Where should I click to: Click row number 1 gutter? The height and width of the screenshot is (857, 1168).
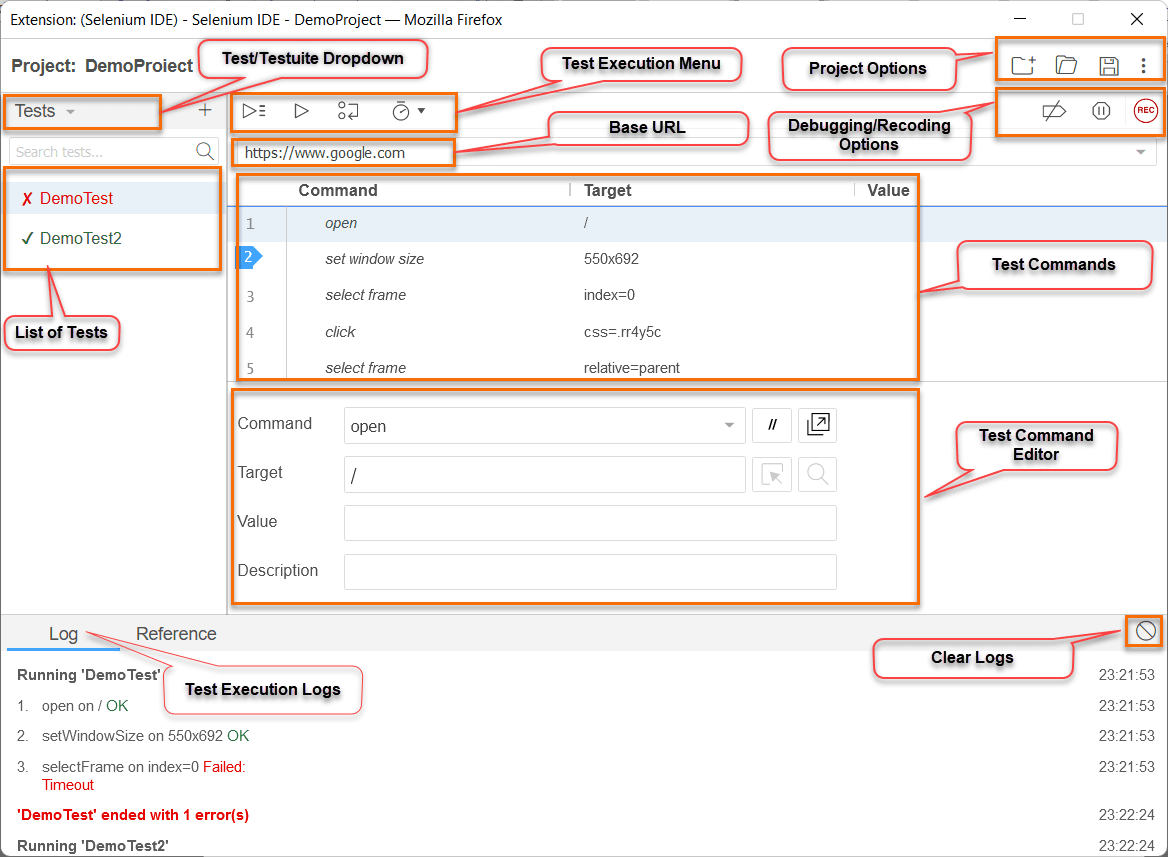click(250, 224)
